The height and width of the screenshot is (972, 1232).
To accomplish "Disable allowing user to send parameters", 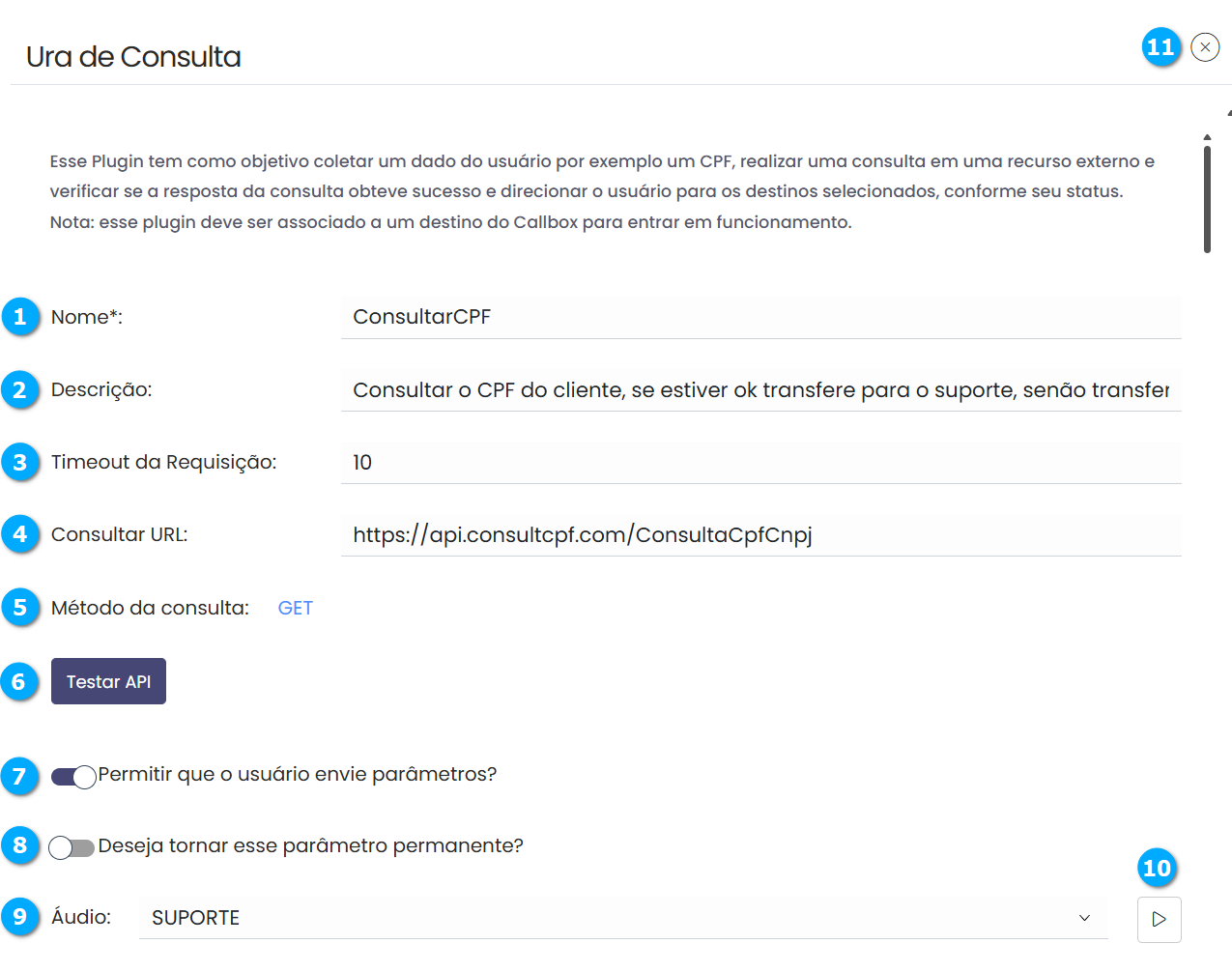I will click(73, 777).
